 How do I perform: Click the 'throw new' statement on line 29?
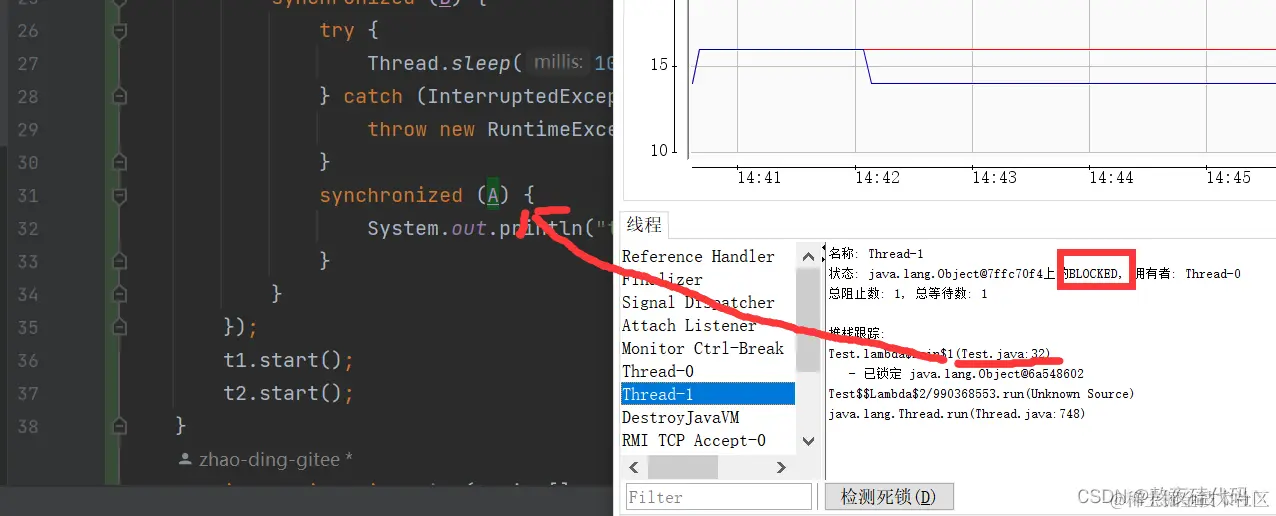[x=421, y=129]
